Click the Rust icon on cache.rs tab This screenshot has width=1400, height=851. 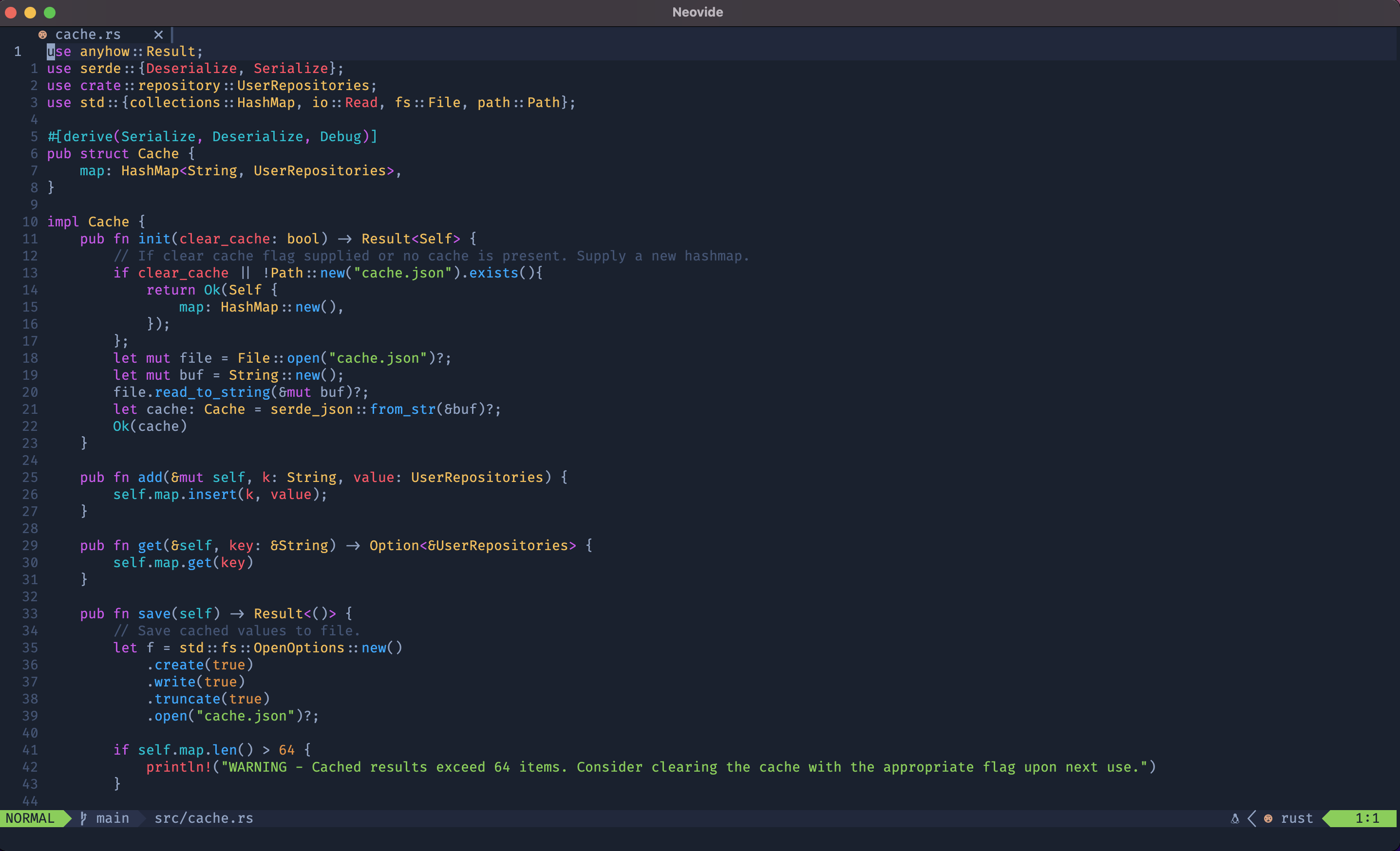point(42,35)
